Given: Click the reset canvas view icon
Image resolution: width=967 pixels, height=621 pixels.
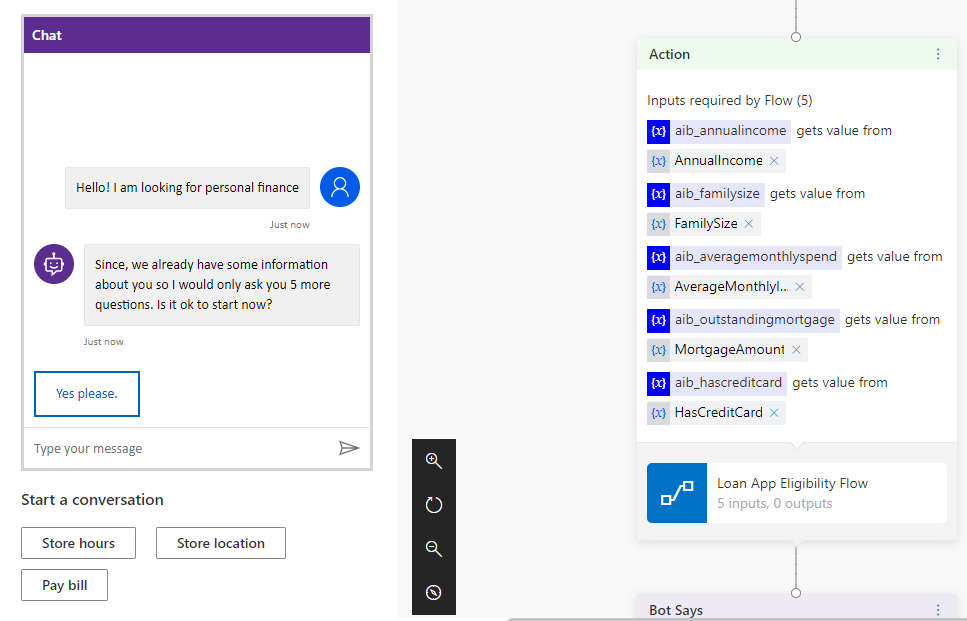Looking at the screenshot, I should pos(433,504).
